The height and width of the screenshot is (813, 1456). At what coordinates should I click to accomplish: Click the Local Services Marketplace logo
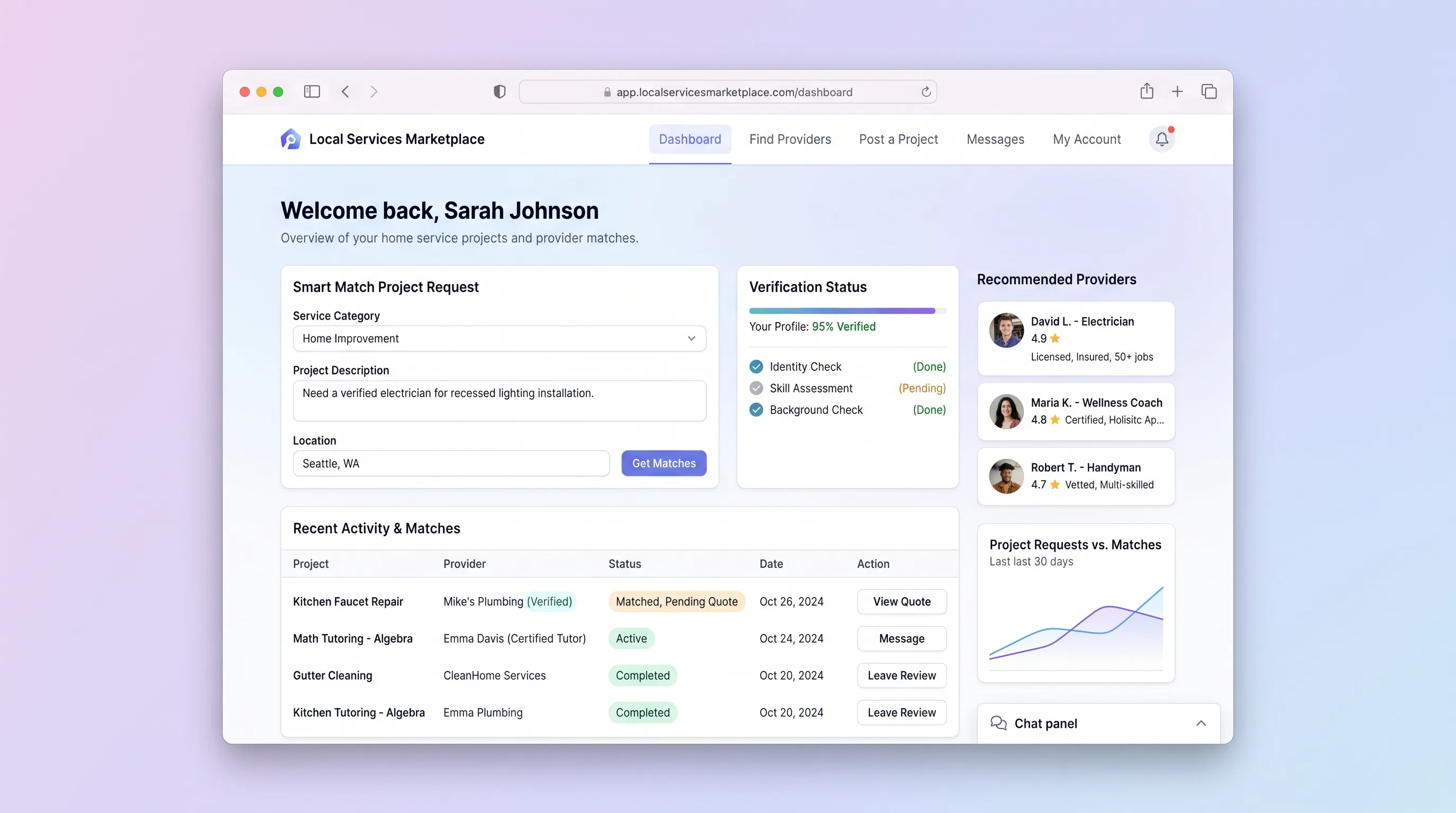[x=290, y=139]
